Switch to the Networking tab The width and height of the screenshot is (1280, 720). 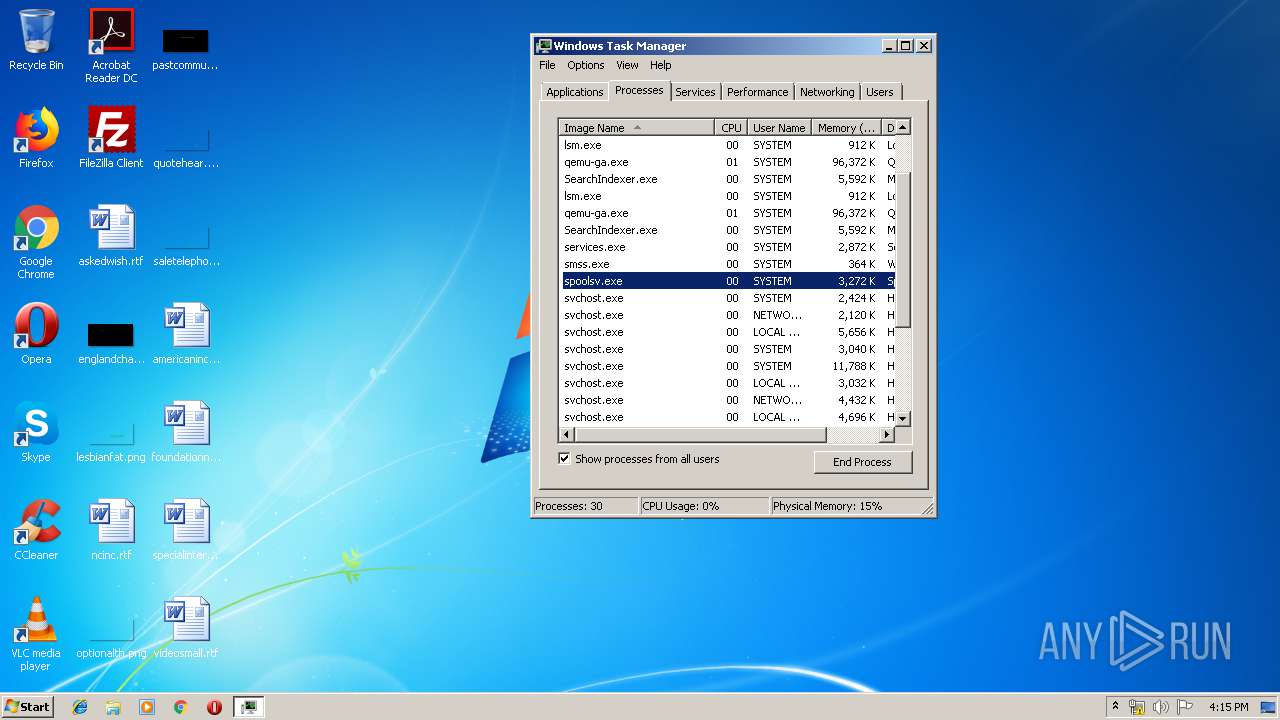tap(827, 92)
